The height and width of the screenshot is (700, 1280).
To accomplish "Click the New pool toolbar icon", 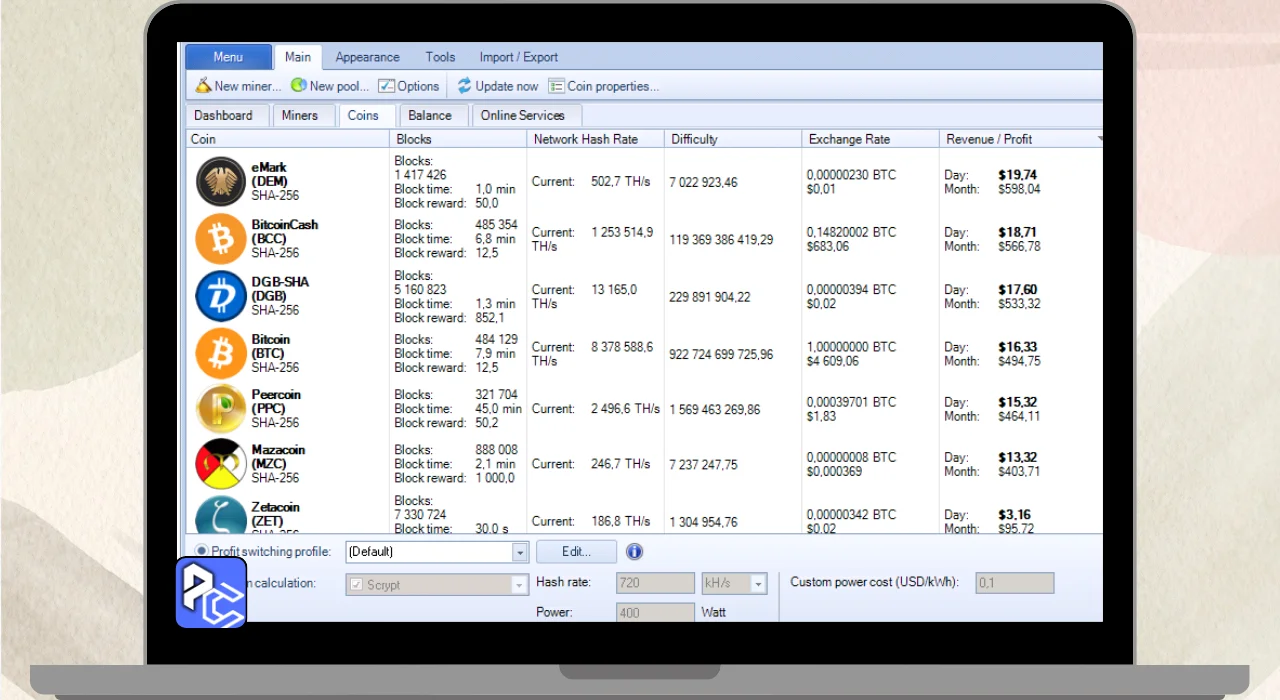I will tap(298, 86).
